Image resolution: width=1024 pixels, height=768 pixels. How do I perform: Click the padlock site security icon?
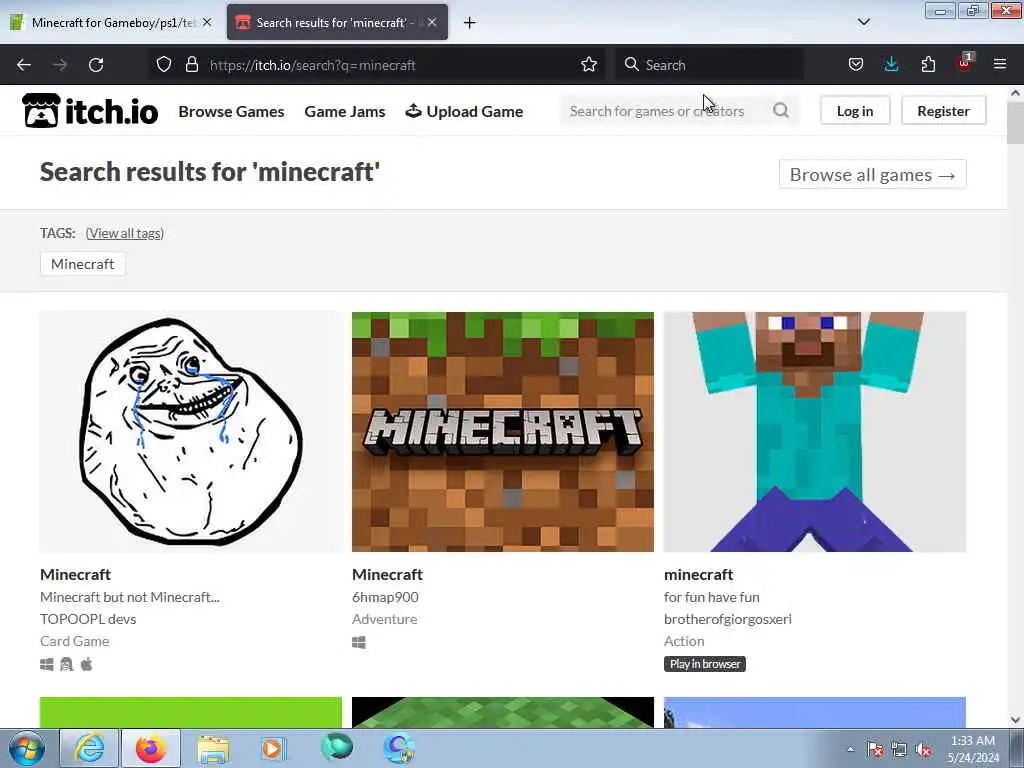191,65
